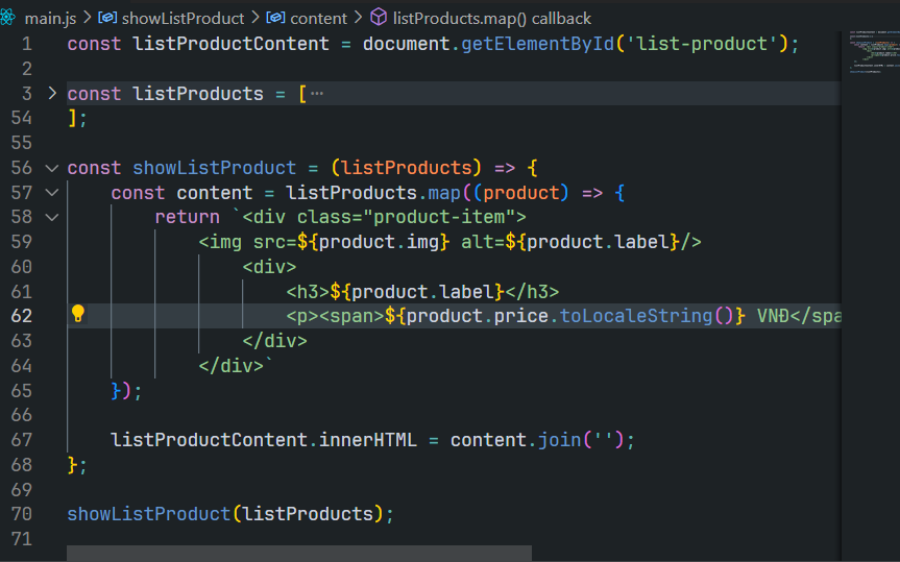Click the showListProduct variable symbol icon
Image resolution: width=900 pixels, height=562 pixels.
click(107, 17)
